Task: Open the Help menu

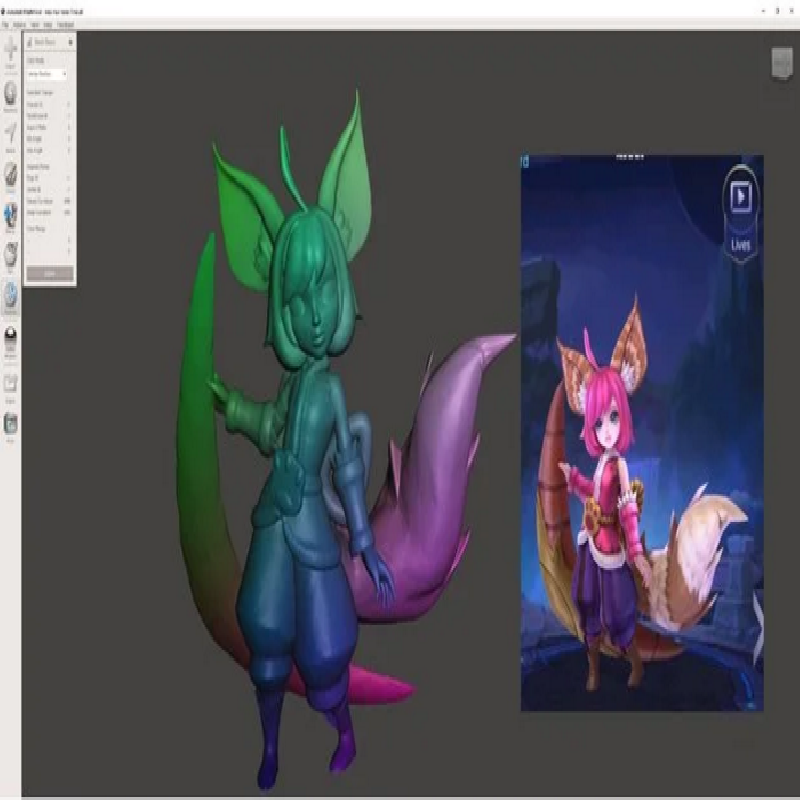Action: (48, 24)
